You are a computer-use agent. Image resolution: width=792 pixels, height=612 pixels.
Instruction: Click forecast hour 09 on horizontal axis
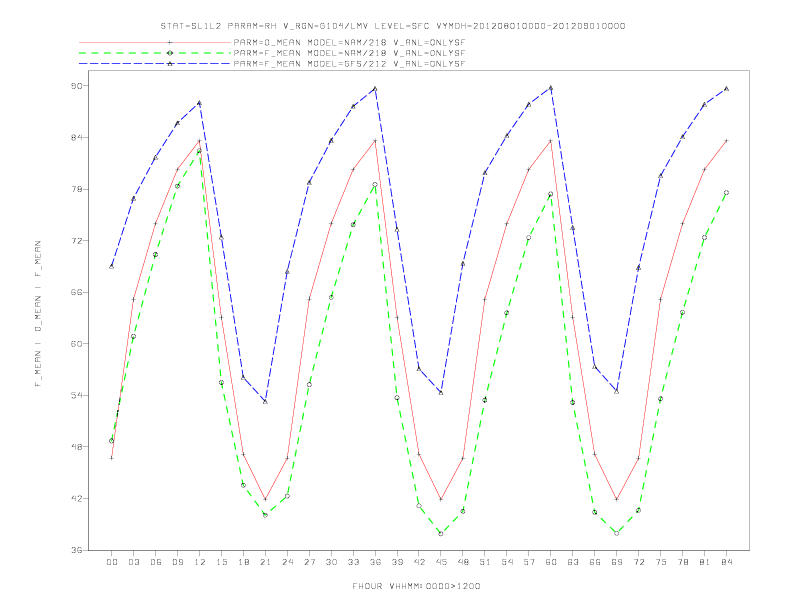pos(177,562)
